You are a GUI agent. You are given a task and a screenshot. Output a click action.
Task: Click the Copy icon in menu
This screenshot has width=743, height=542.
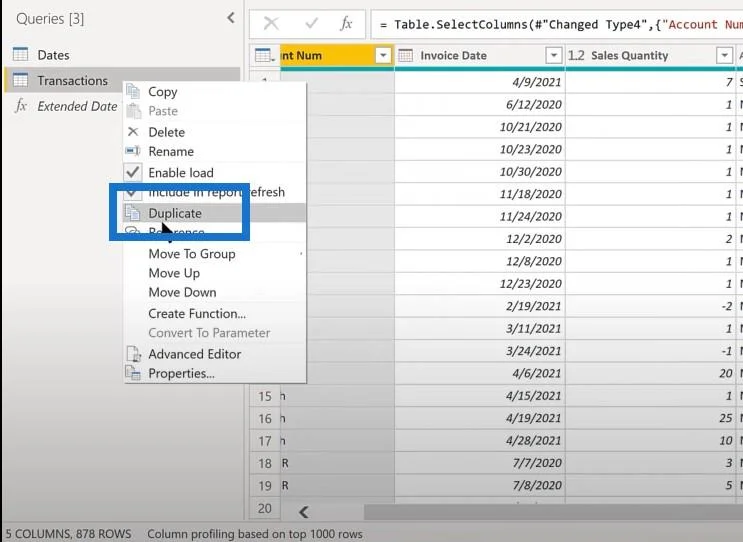[x=133, y=91]
